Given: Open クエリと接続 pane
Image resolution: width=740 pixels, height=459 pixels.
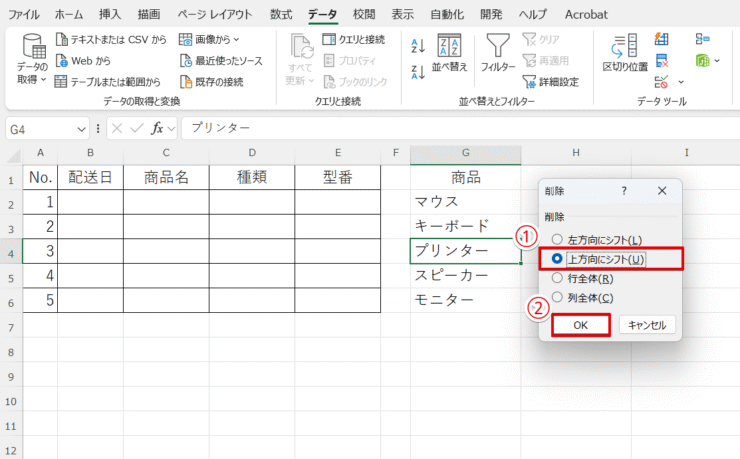Looking at the screenshot, I should click(353, 39).
